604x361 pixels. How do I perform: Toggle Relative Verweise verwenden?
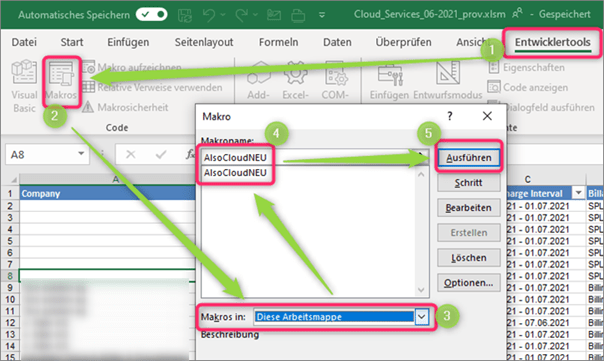[152, 87]
